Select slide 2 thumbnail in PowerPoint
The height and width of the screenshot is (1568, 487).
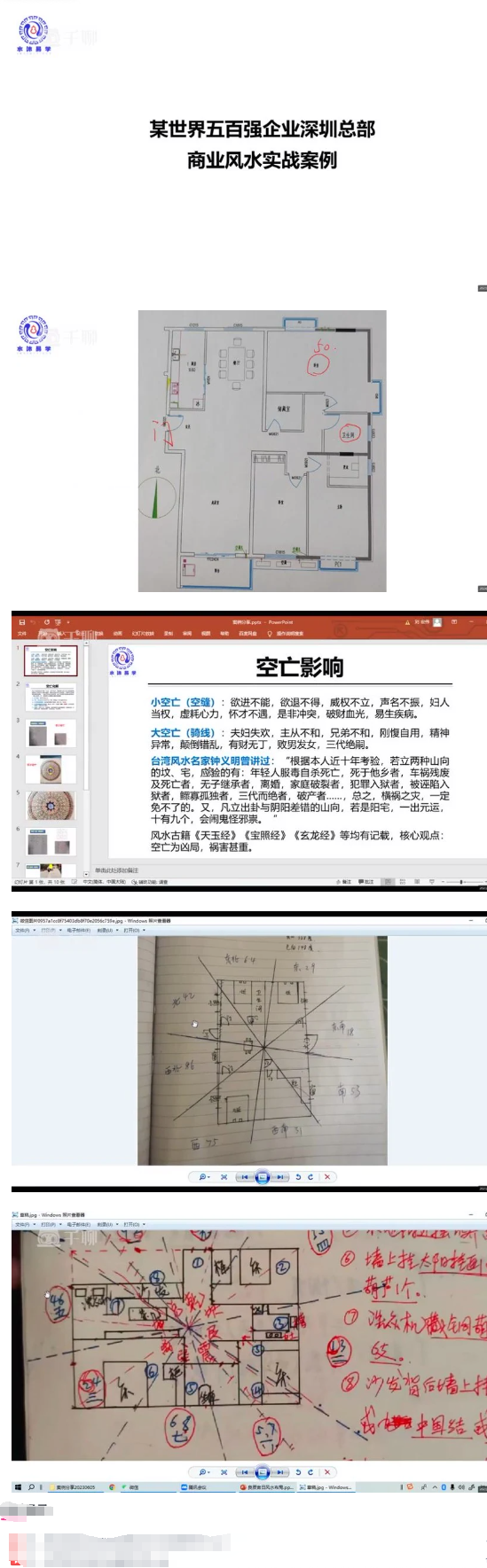click(x=51, y=697)
